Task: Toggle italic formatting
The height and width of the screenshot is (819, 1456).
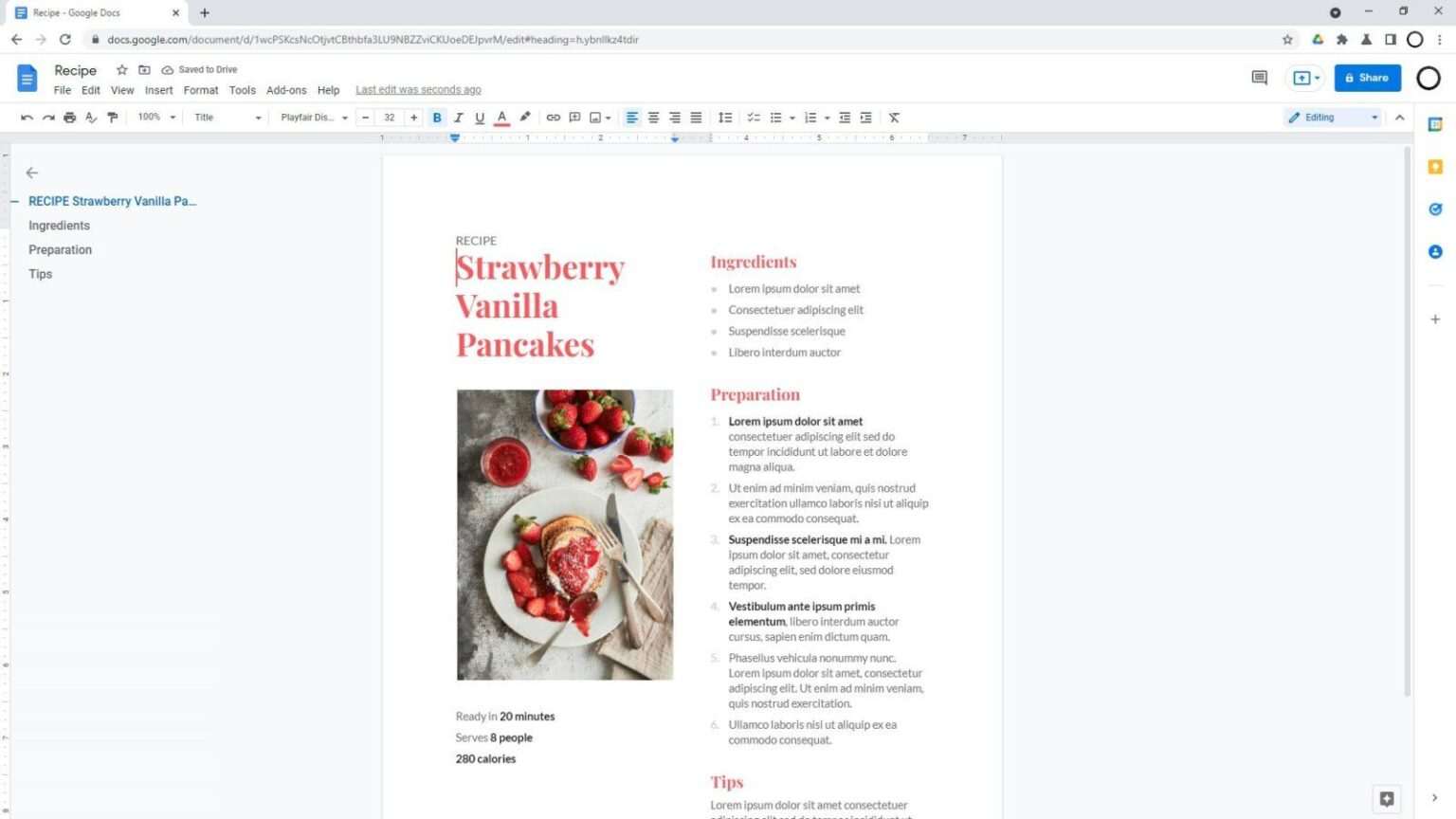Action: [458, 117]
